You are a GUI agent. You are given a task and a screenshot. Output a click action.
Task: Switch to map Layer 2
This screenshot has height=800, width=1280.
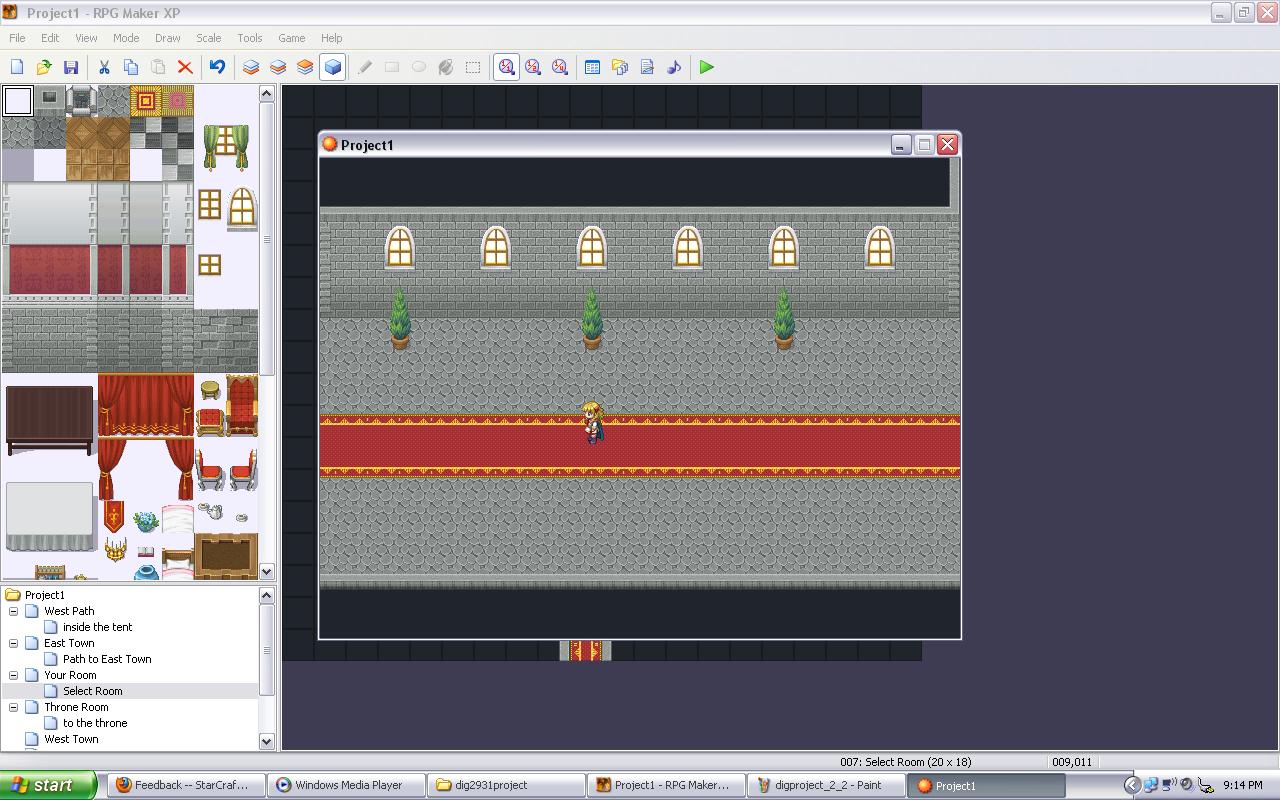[278, 67]
